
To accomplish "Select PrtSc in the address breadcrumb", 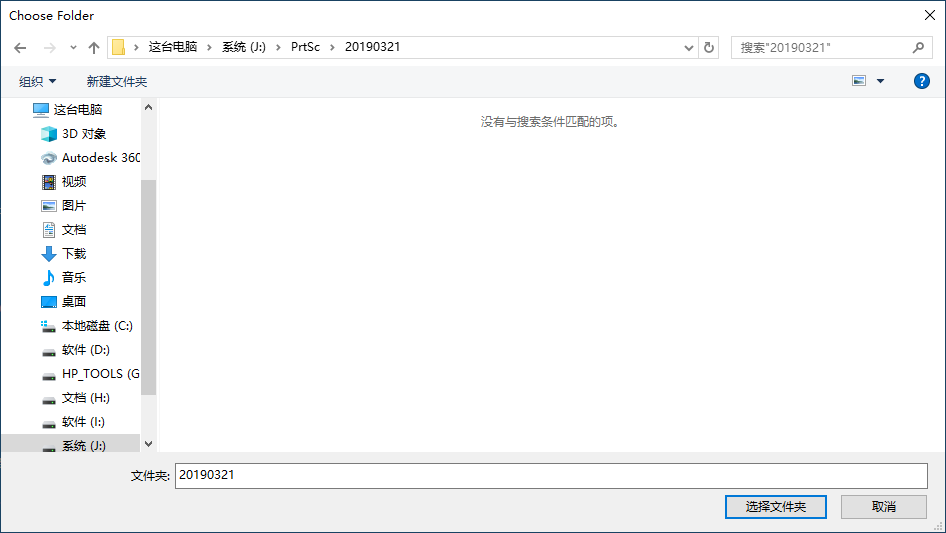I will tap(305, 47).
